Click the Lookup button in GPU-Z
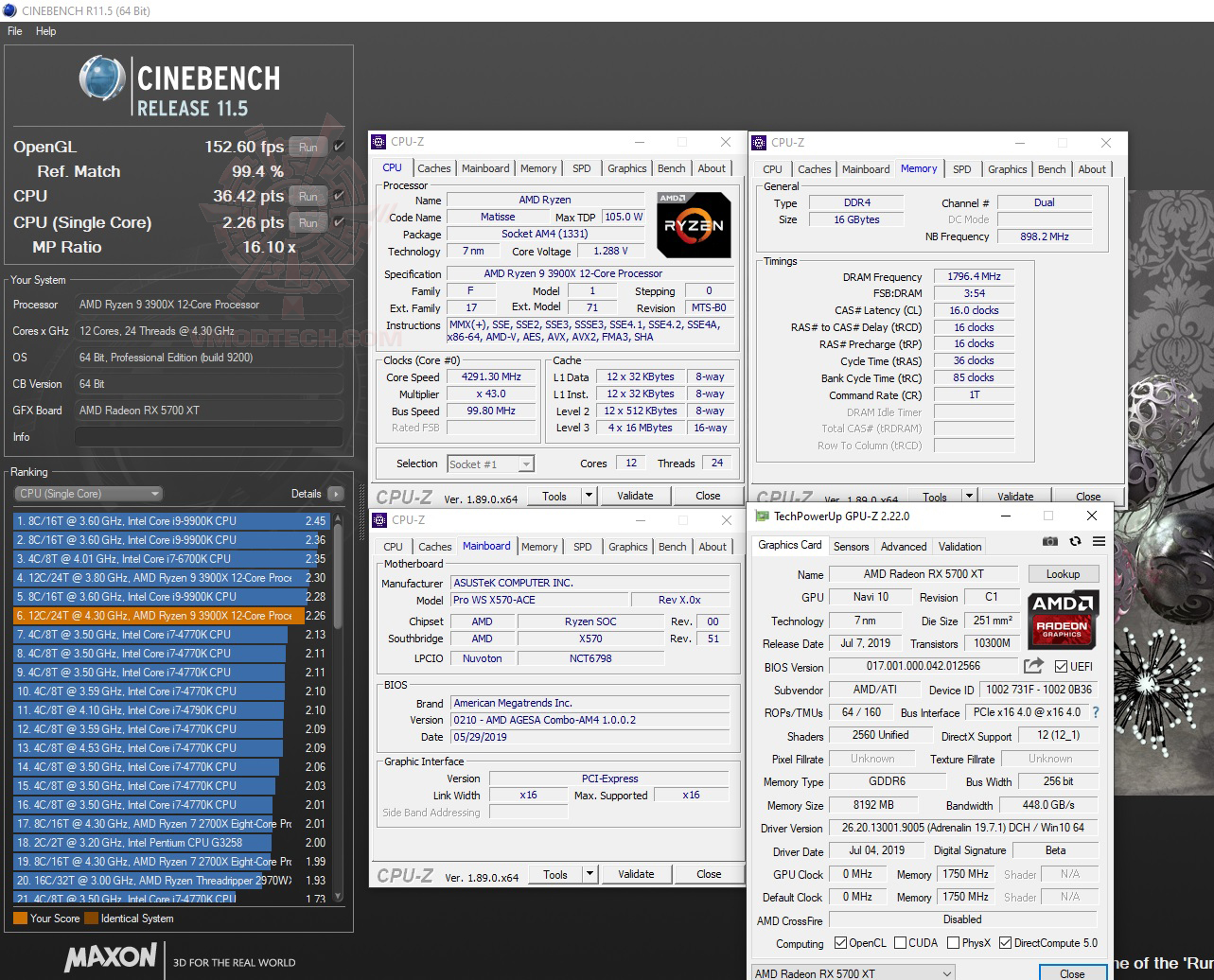Screen dimensions: 1214x980 1062,573
